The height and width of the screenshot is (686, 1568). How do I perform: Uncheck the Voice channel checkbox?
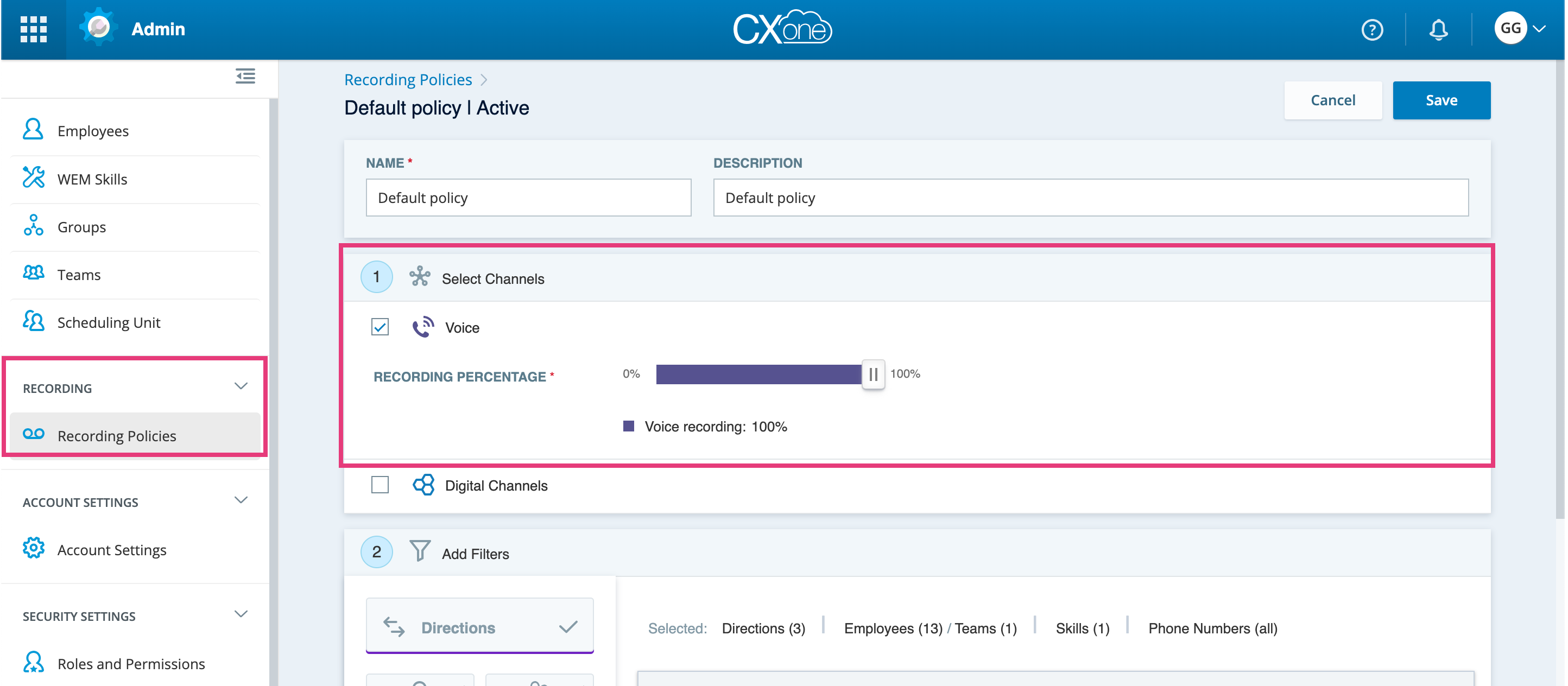point(380,327)
